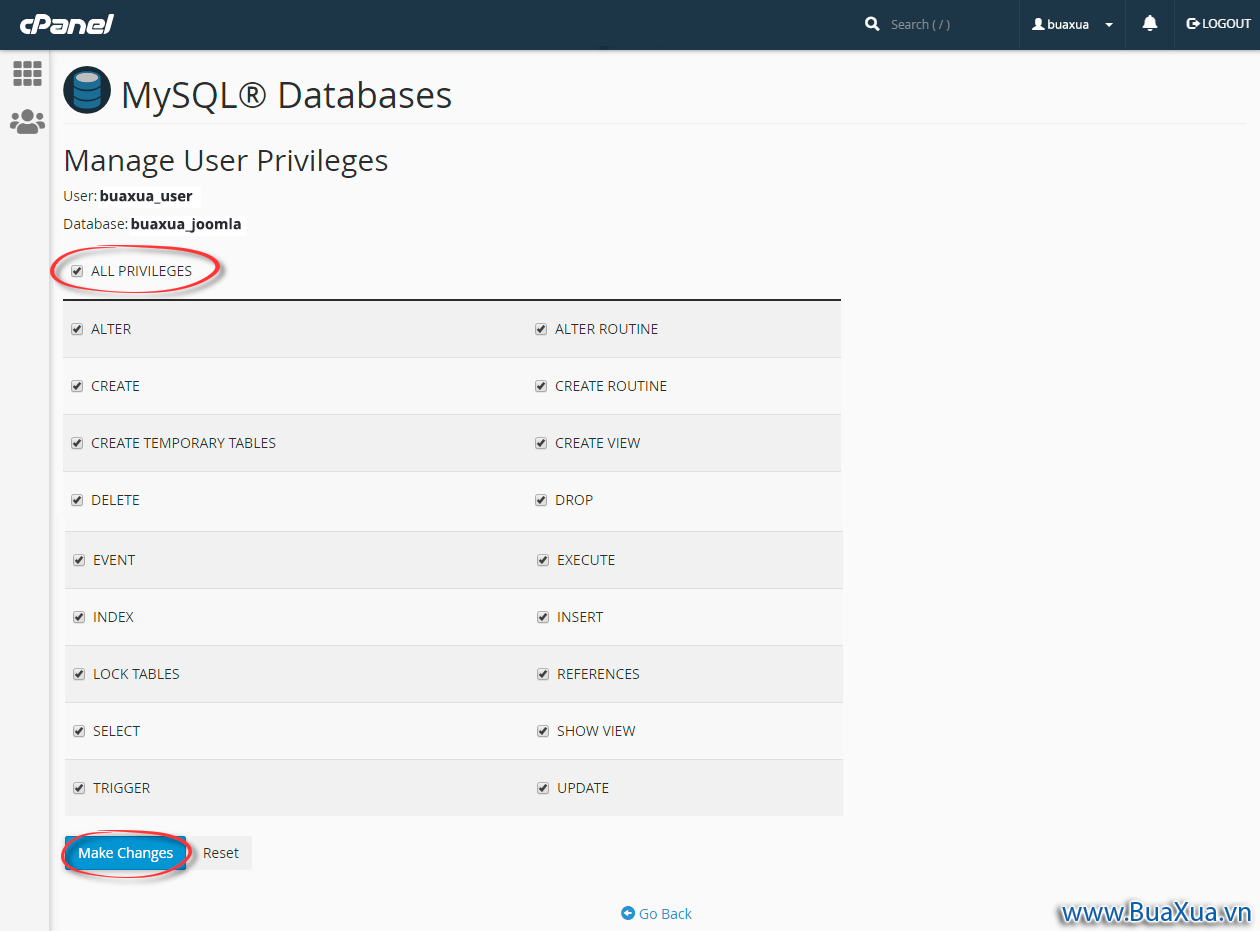
Task: Open User Manager people icon in sidebar
Action: click(x=27, y=122)
